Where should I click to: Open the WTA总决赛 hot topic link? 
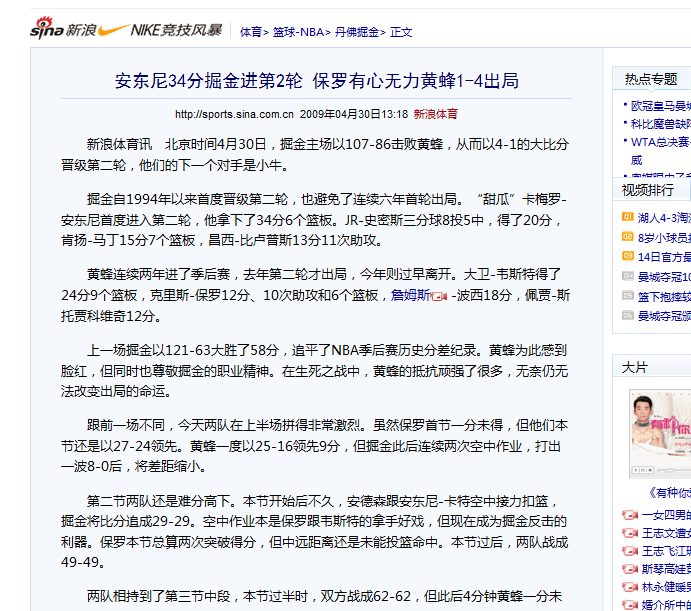coord(661,142)
